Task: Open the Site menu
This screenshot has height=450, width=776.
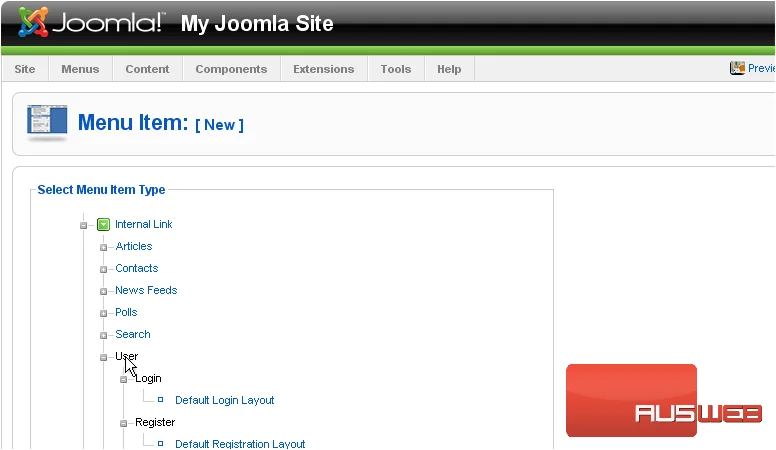Action: click(x=25, y=69)
